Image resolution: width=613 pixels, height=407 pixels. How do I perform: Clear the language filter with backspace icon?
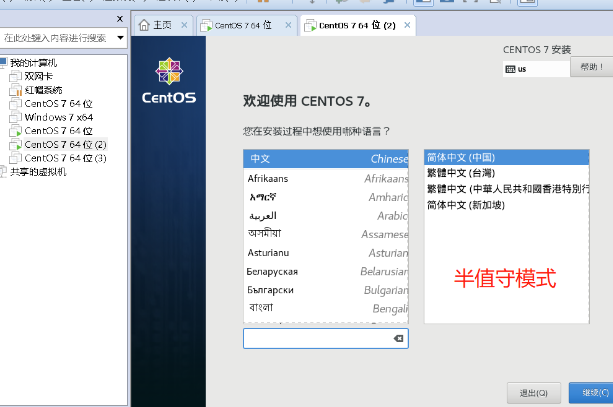click(x=398, y=339)
